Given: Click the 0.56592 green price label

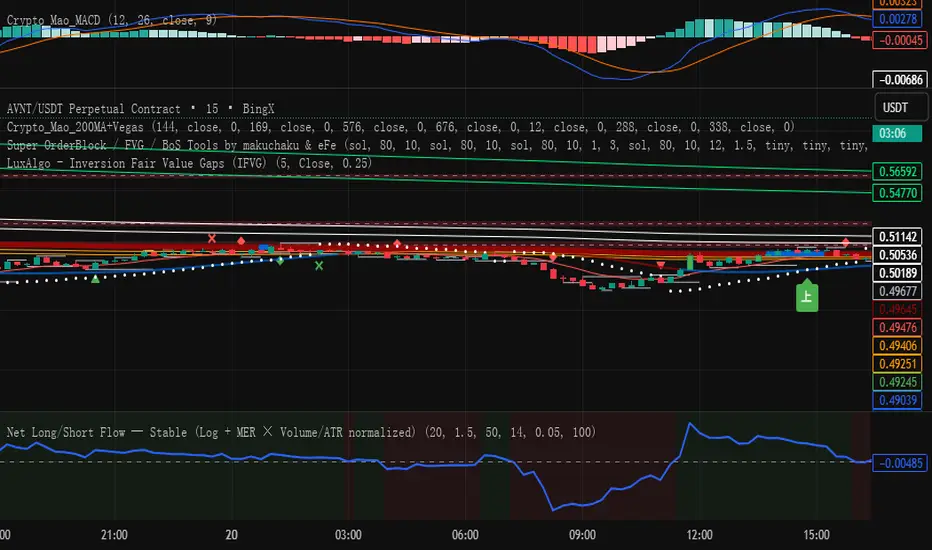Looking at the screenshot, I should [x=896, y=170].
